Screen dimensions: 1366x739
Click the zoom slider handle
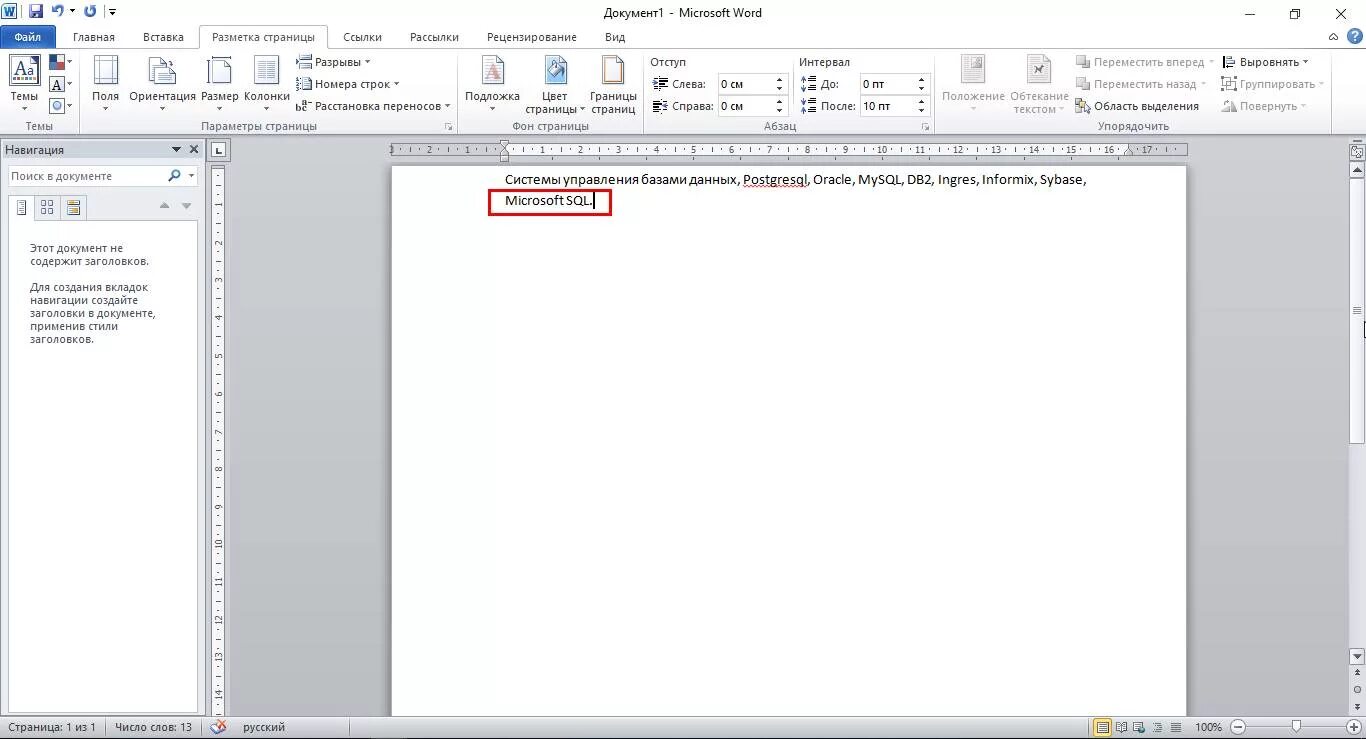click(1296, 727)
